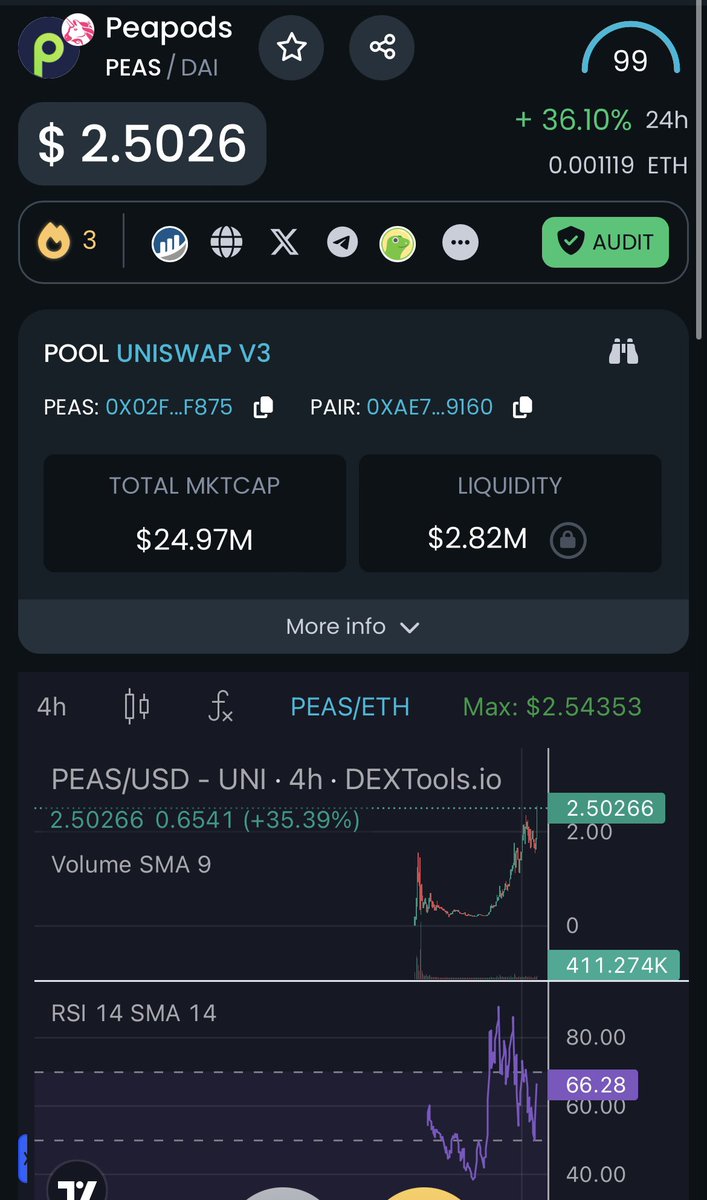Click the 66.28 RSI value tag
707x1200 pixels.
tap(594, 1085)
